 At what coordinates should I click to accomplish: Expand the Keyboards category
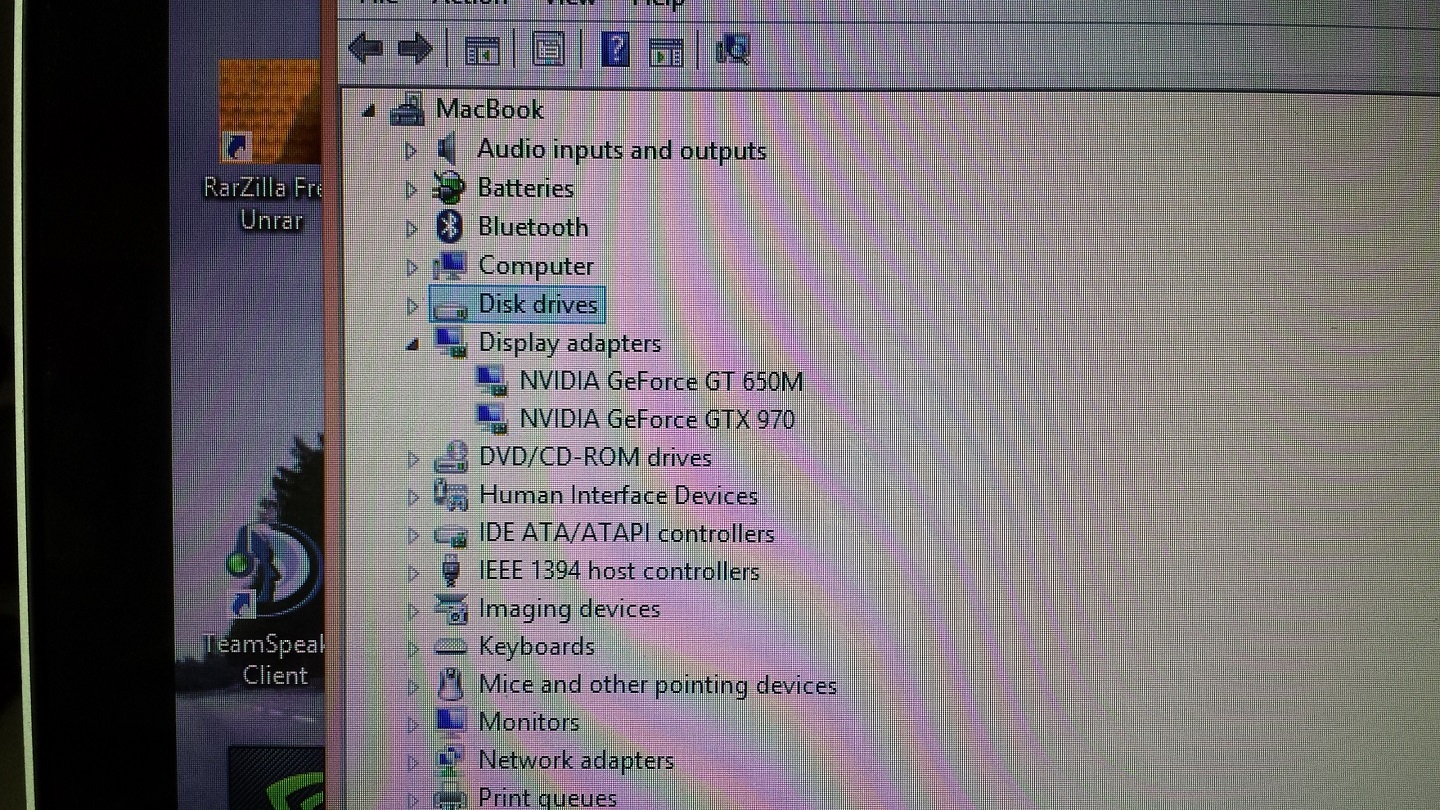pyautogui.click(x=412, y=648)
